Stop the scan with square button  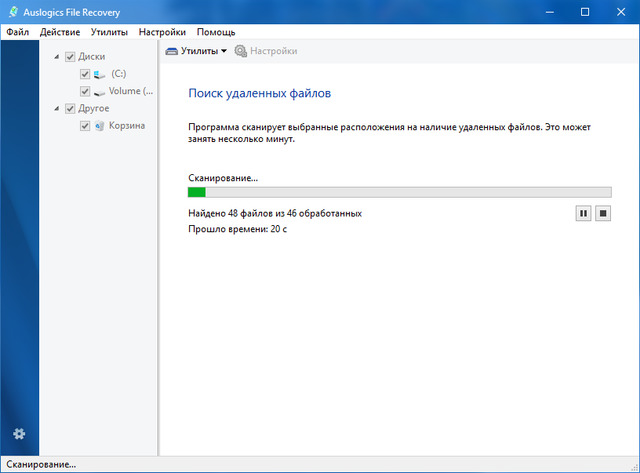point(602,213)
